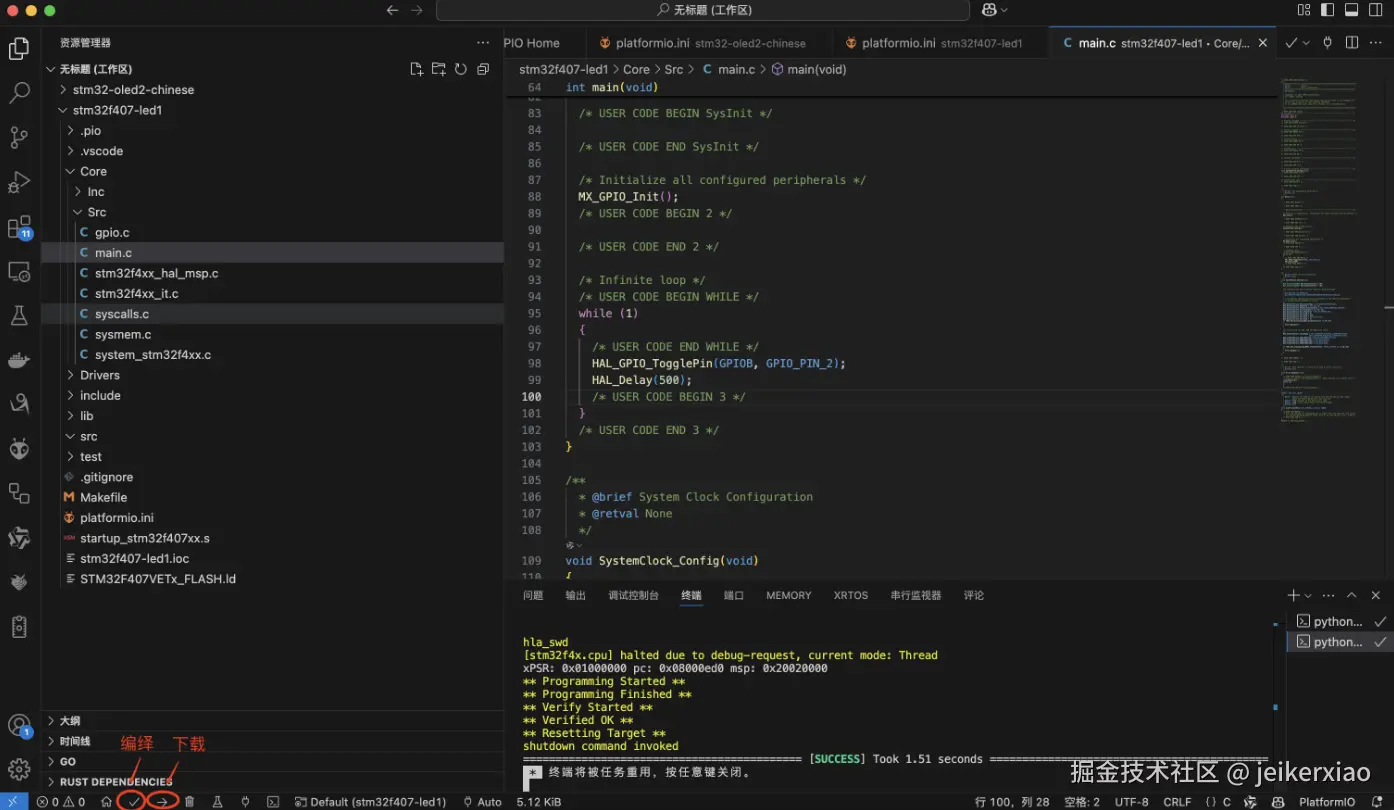This screenshot has height=810, width=1394.
Task: Open the Extensions view in activity bar
Action: 19,228
